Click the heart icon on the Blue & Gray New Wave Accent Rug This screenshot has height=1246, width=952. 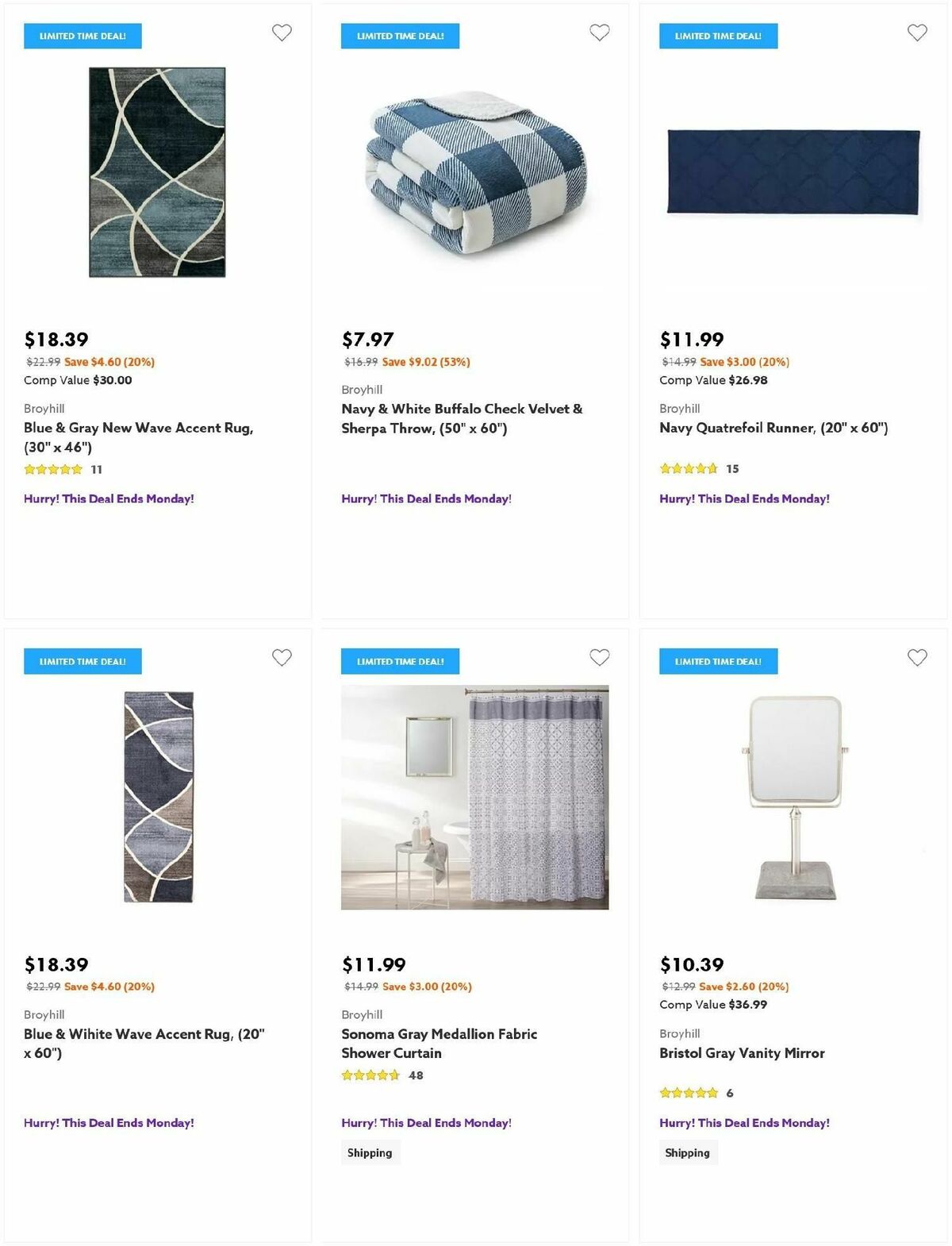282,33
